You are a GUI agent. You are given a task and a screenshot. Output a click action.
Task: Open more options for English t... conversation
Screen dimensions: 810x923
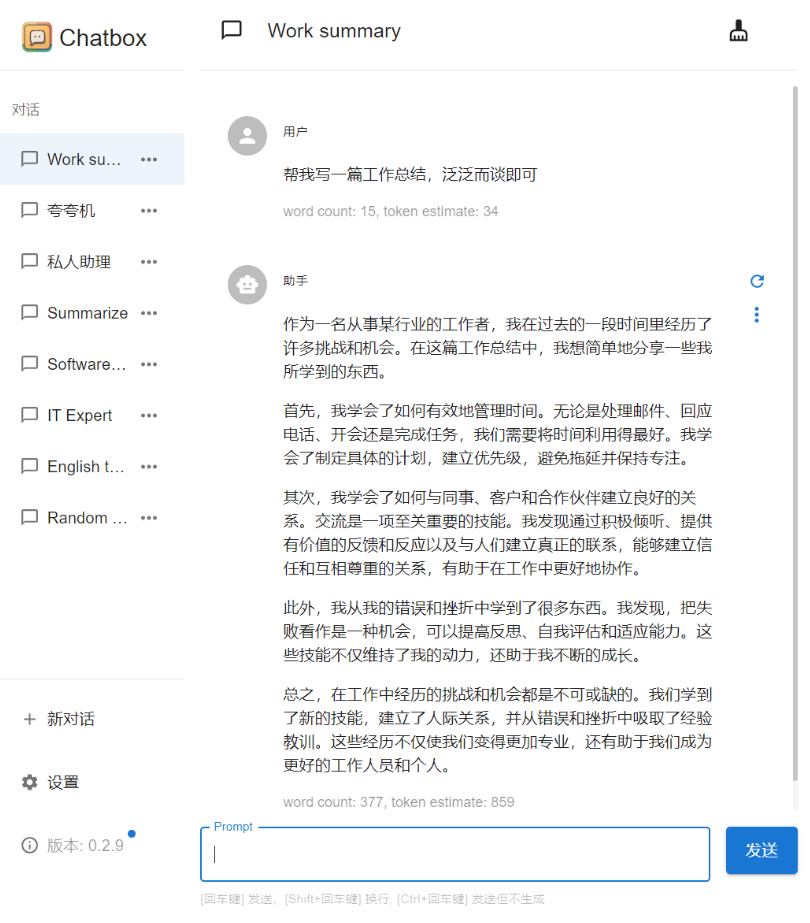(149, 467)
